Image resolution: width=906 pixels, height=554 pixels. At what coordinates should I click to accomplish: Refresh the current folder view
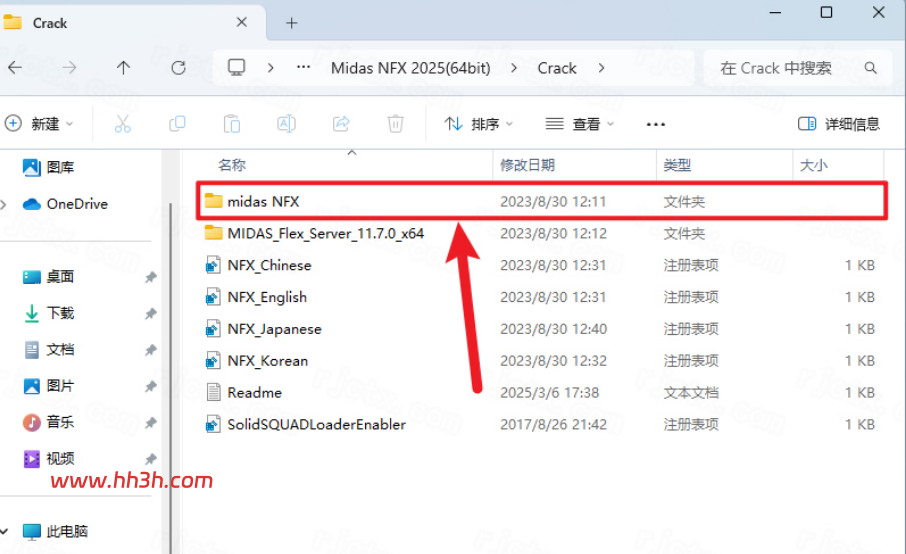click(179, 68)
